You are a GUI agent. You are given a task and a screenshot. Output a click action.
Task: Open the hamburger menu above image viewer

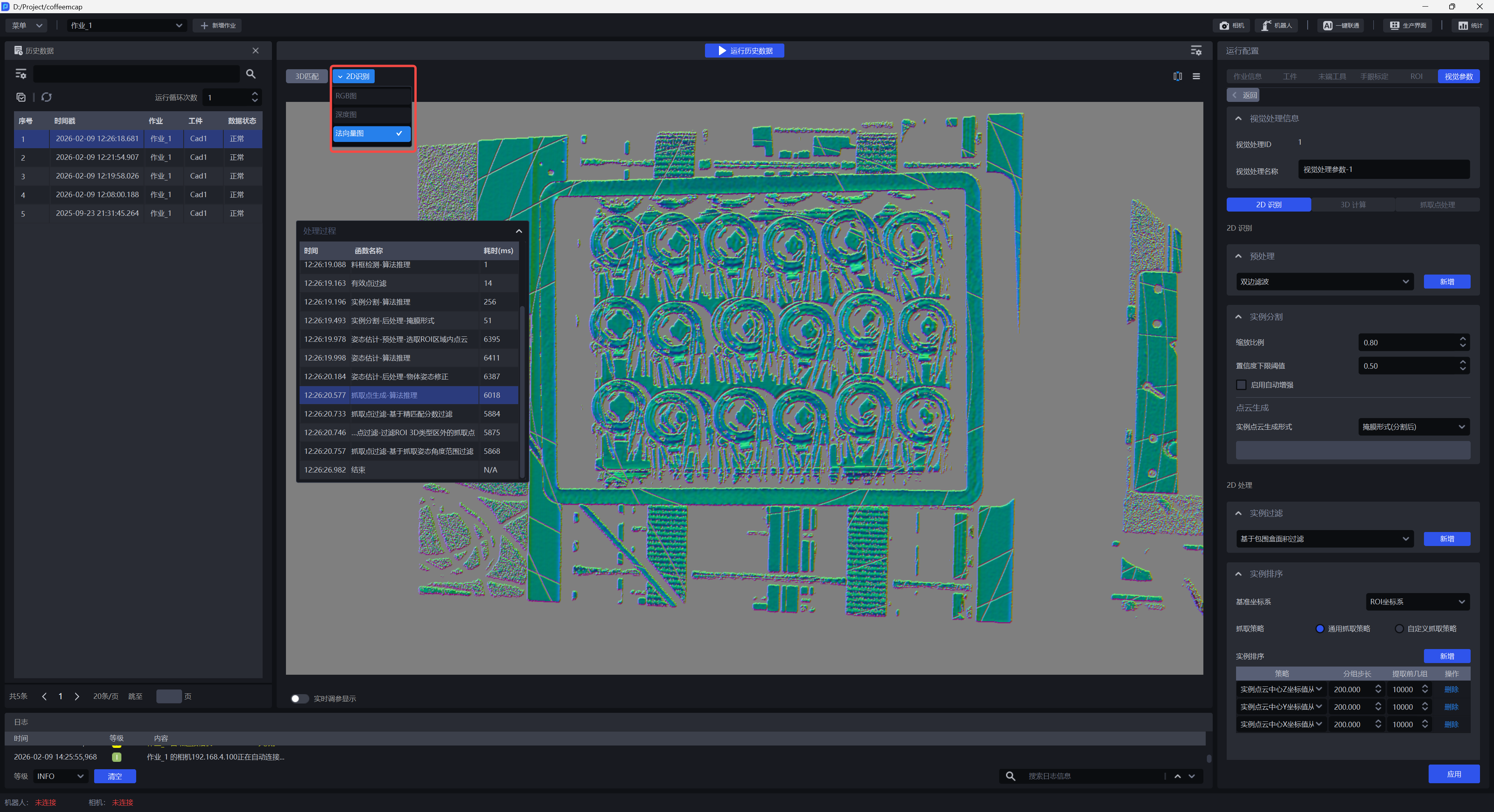click(x=1196, y=77)
